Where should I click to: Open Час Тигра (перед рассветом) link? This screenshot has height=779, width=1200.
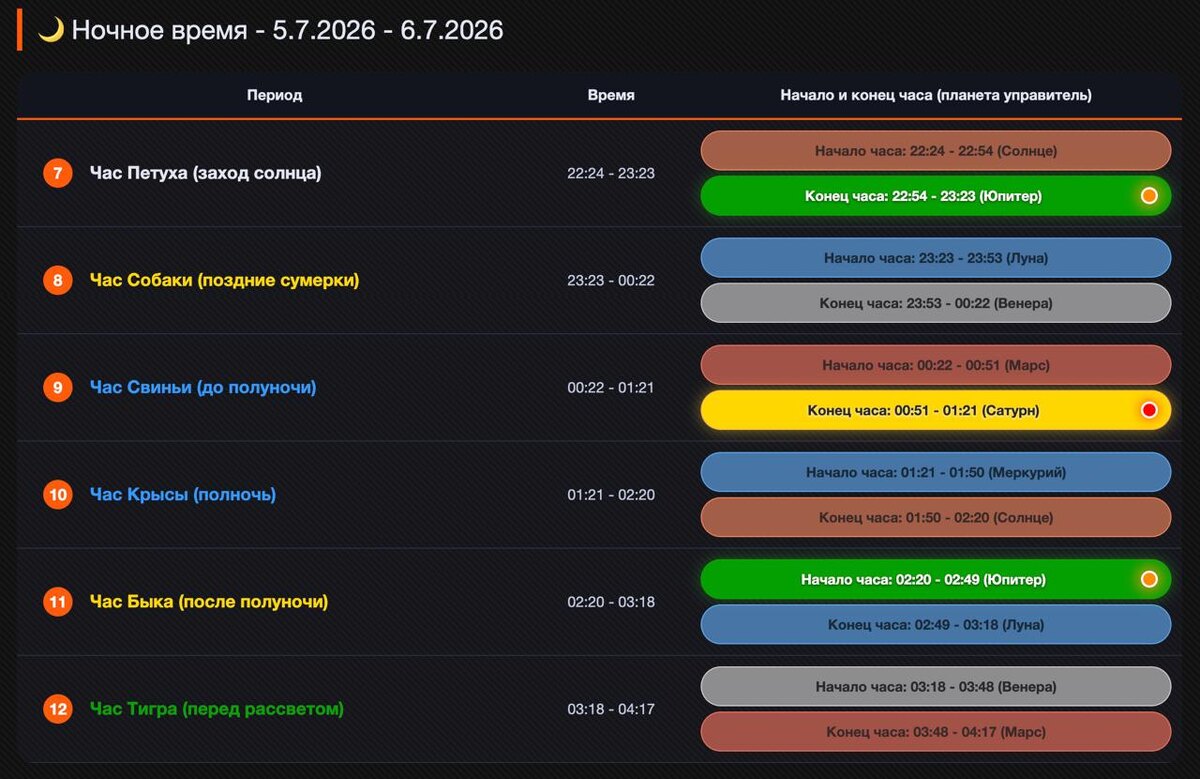pyautogui.click(x=216, y=709)
